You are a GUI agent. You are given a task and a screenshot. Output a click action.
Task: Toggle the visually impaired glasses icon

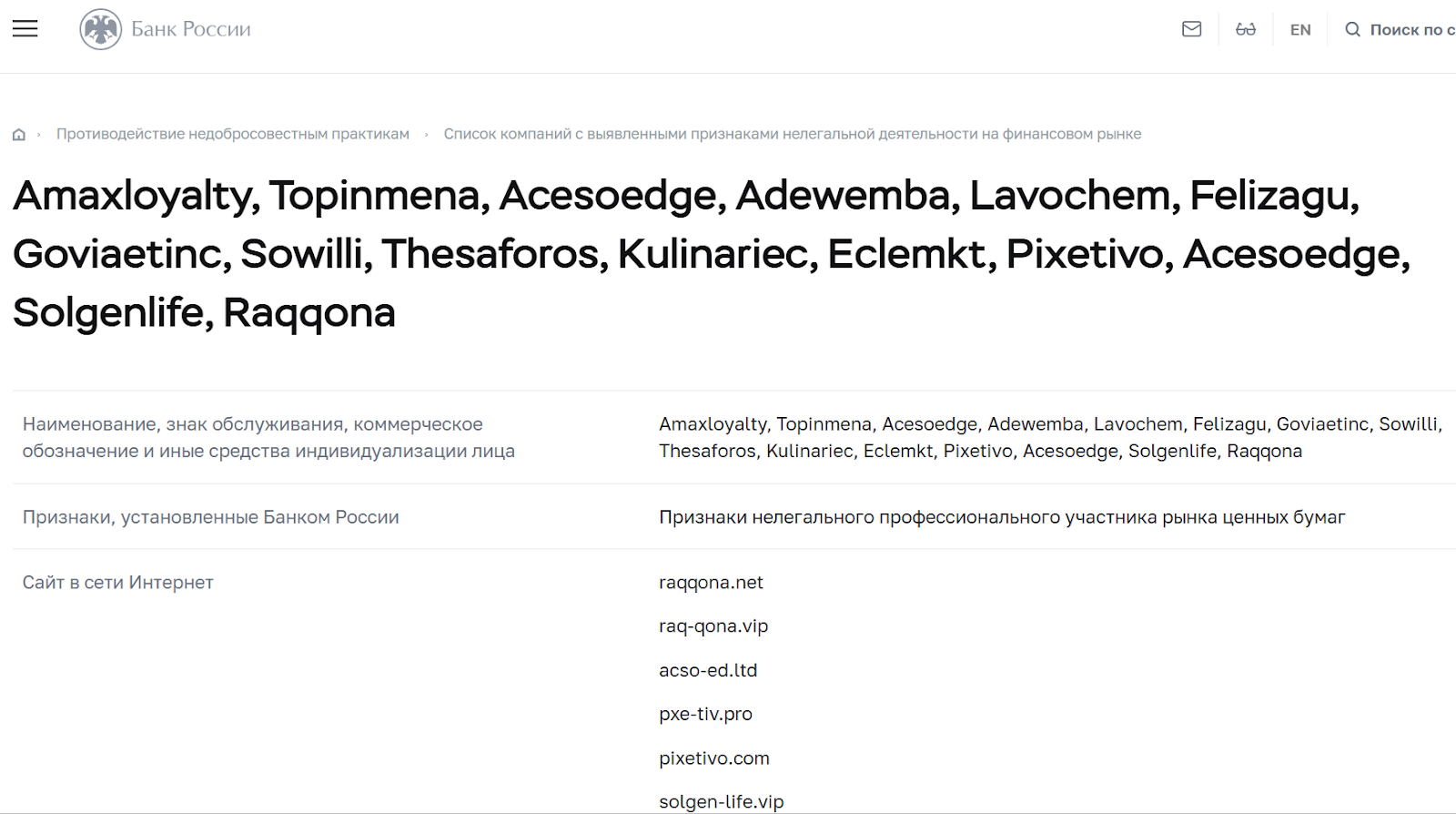1245,29
